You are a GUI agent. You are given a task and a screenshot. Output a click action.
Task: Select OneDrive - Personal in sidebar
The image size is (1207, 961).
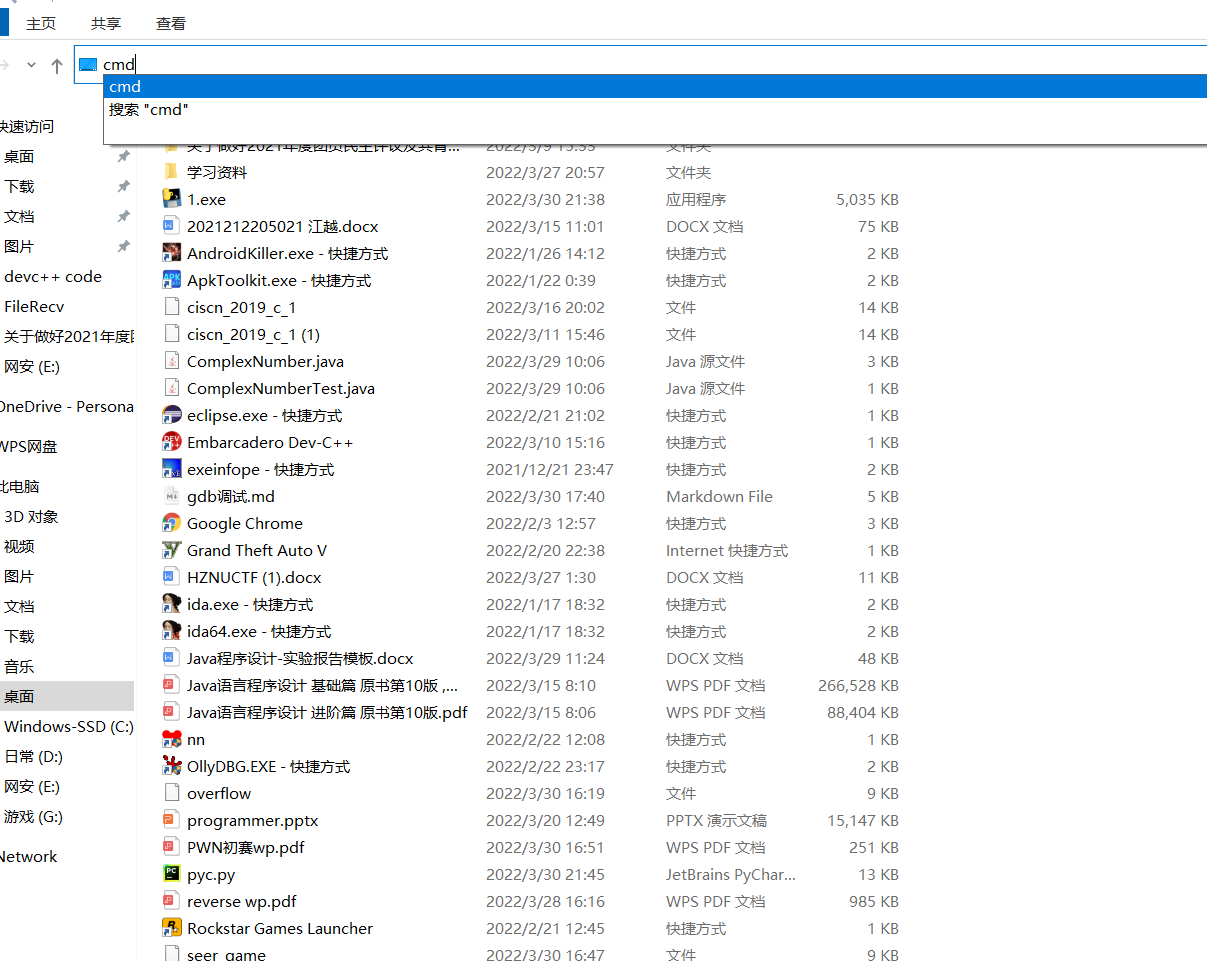[66, 407]
